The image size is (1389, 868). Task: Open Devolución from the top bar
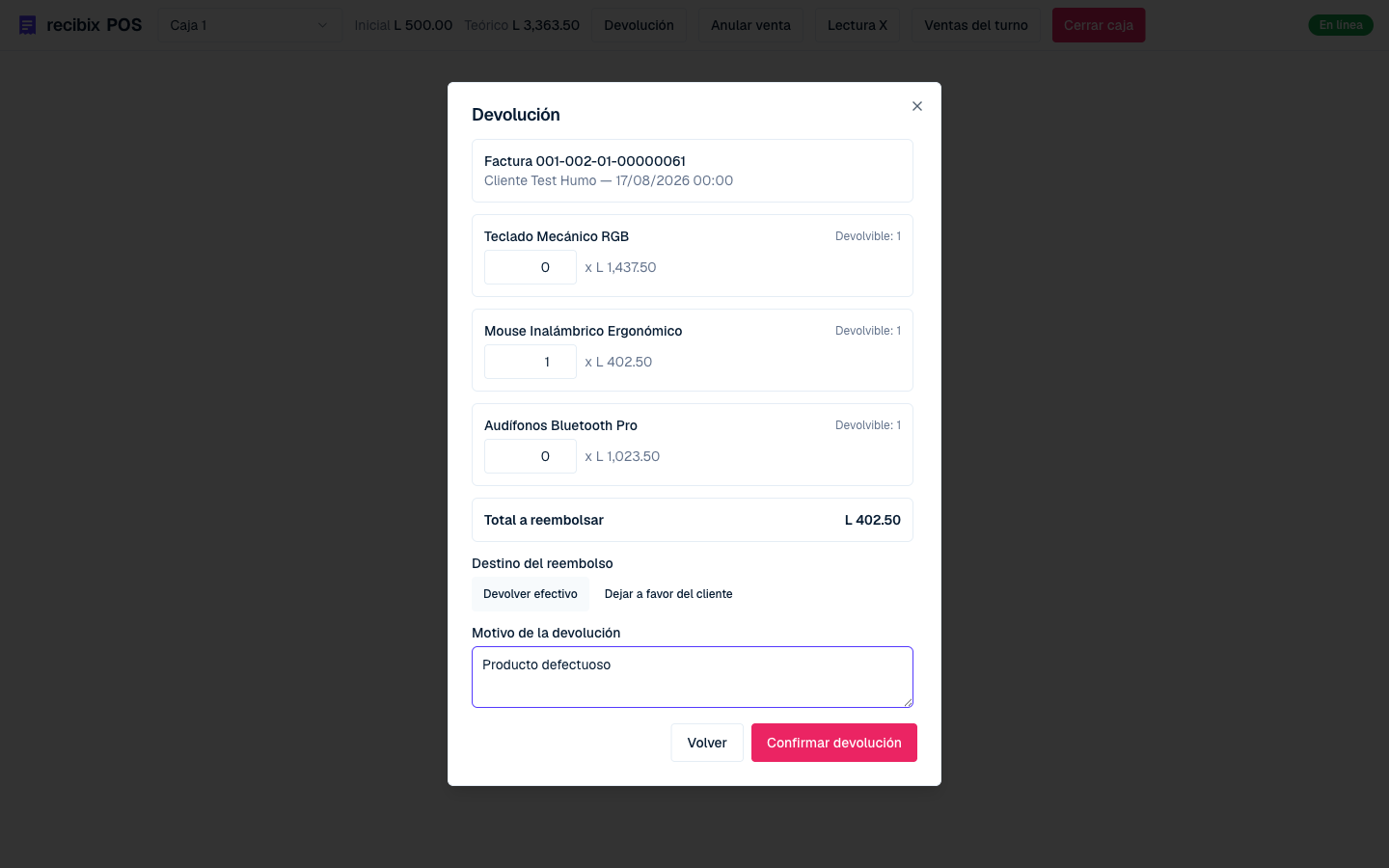click(639, 25)
